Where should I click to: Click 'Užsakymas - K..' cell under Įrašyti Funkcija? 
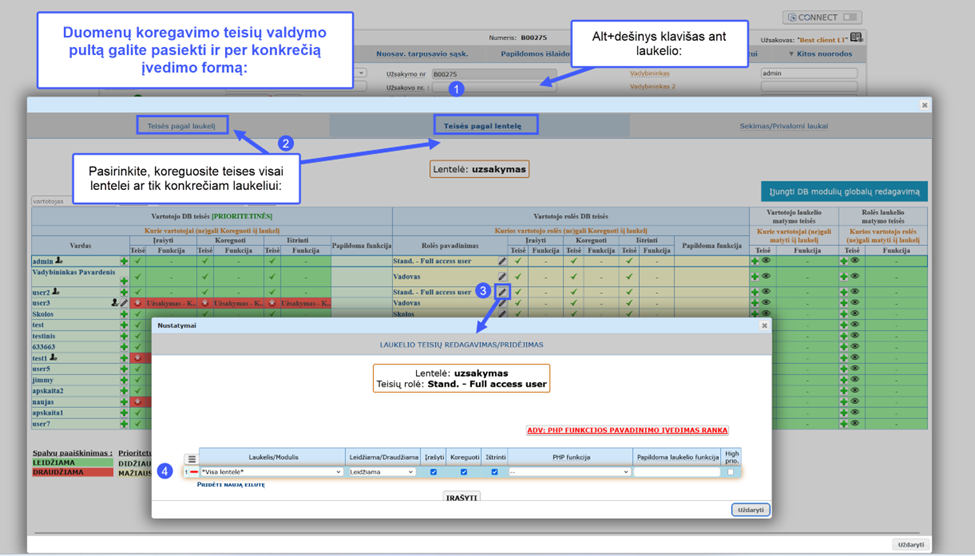pyautogui.click(x=172, y=303)
